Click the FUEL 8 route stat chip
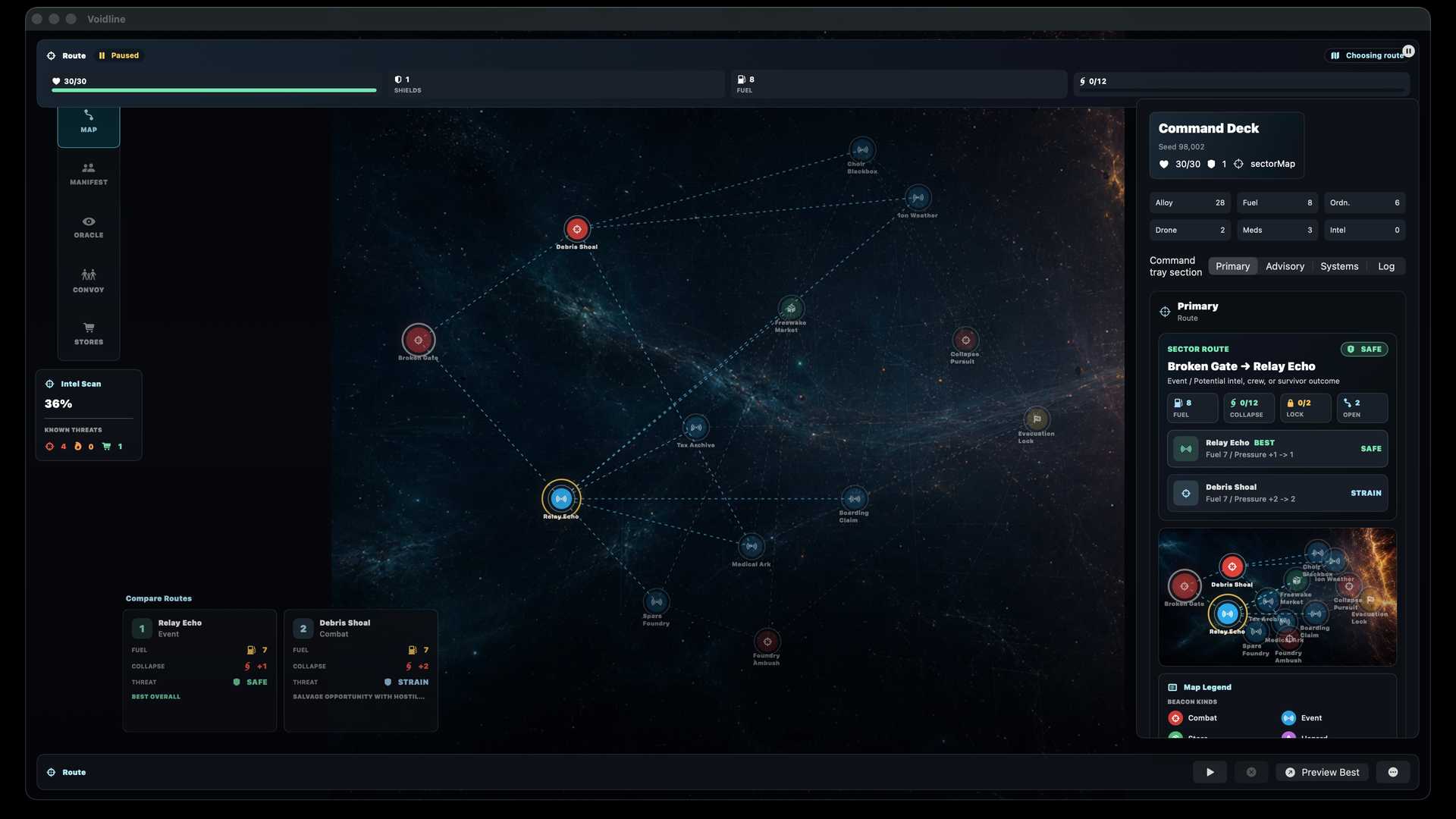 pos(1192,408)
